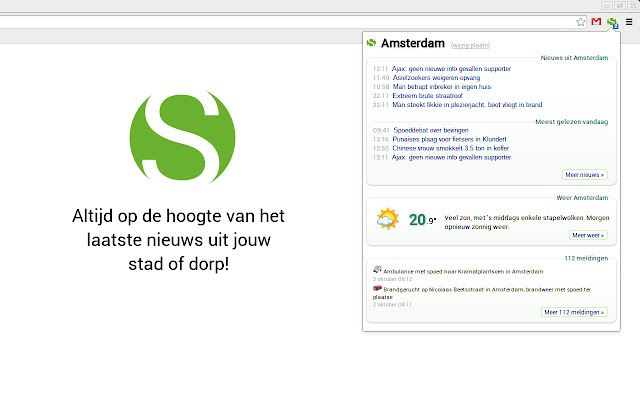Click the '3 oktober 08:12' timestamp
640x400 pixels.
(x=392, y=279)
